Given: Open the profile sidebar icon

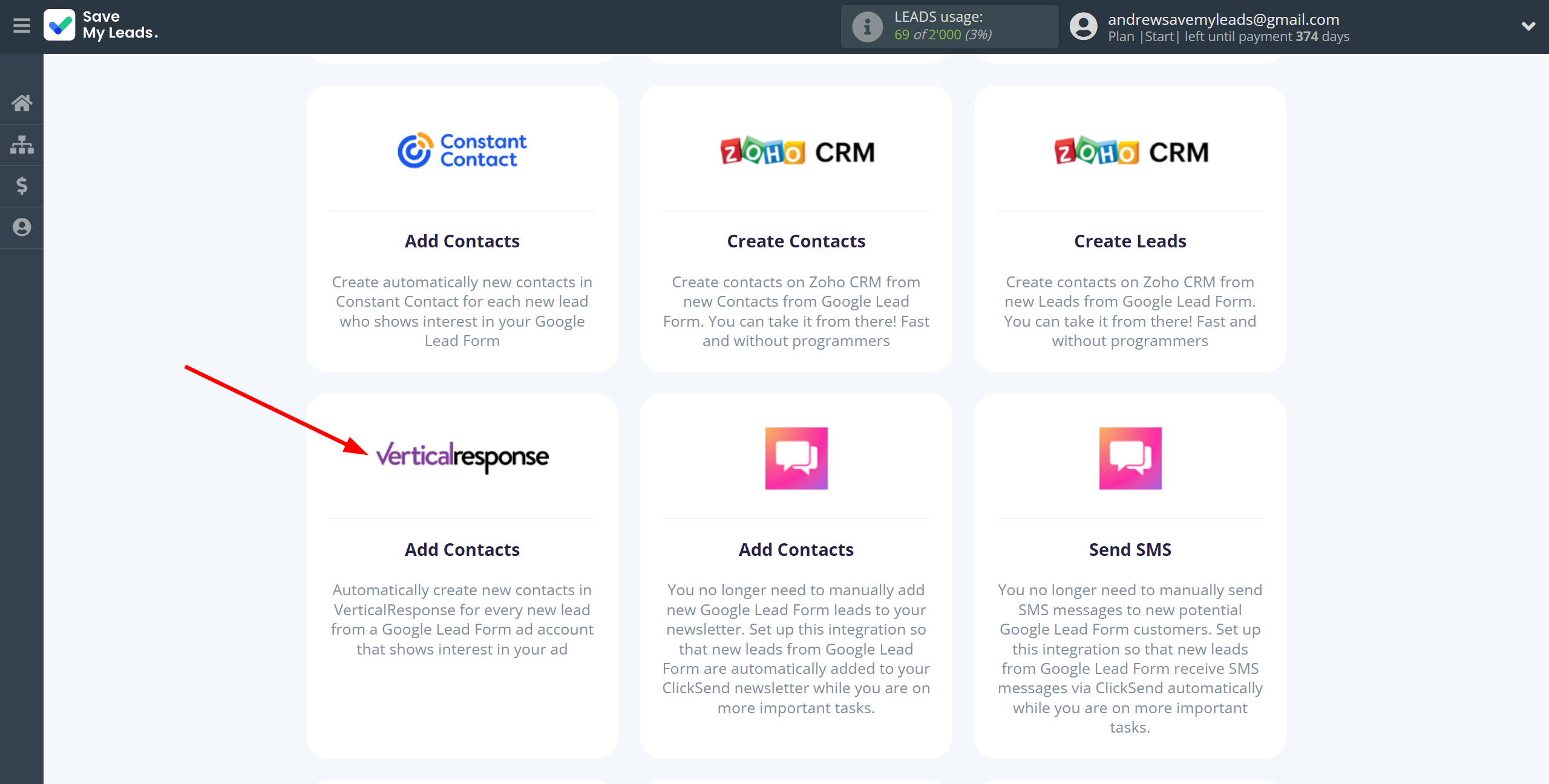Looking at the screenshot, I should click(22, 227).
